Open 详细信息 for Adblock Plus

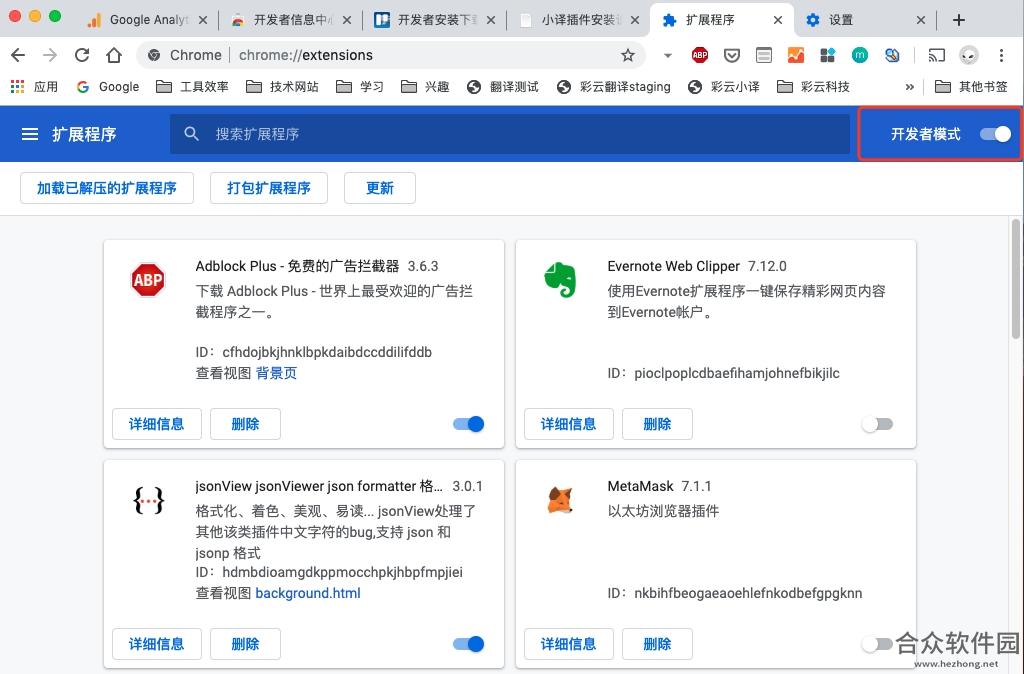click(x=157, y=424)
